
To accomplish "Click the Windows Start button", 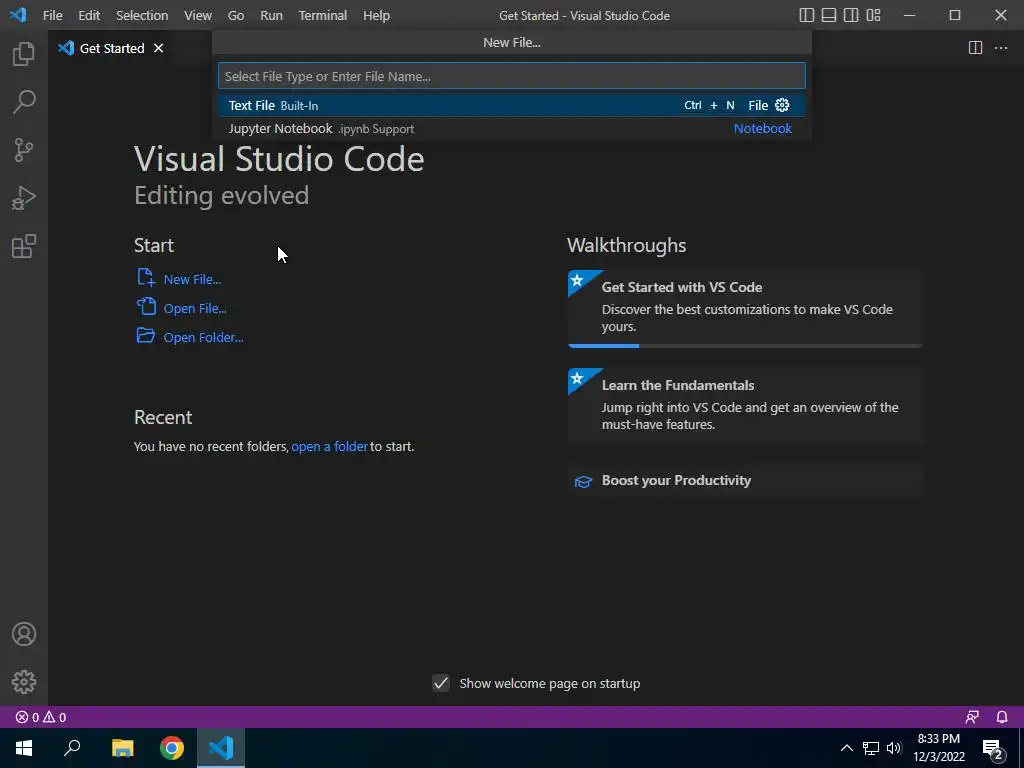I will (24, 748).
